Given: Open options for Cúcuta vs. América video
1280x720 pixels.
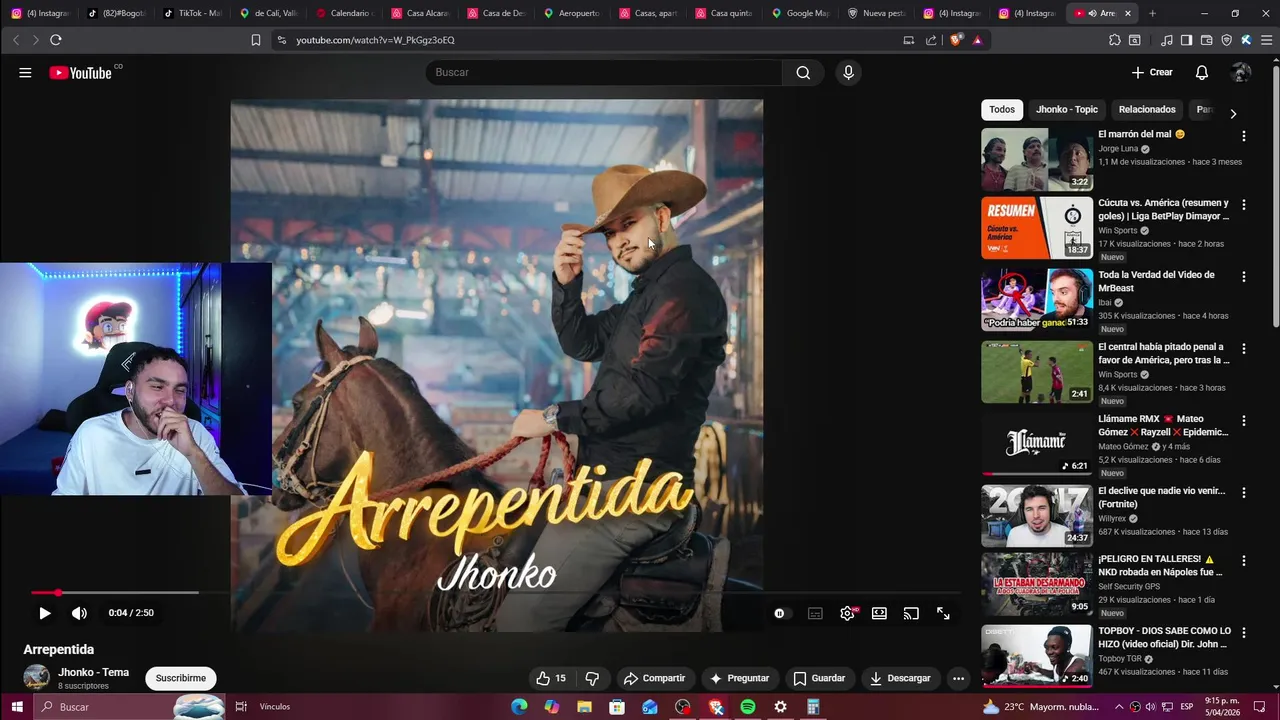Looking at the screenshot, I should tap(1244, 205).
